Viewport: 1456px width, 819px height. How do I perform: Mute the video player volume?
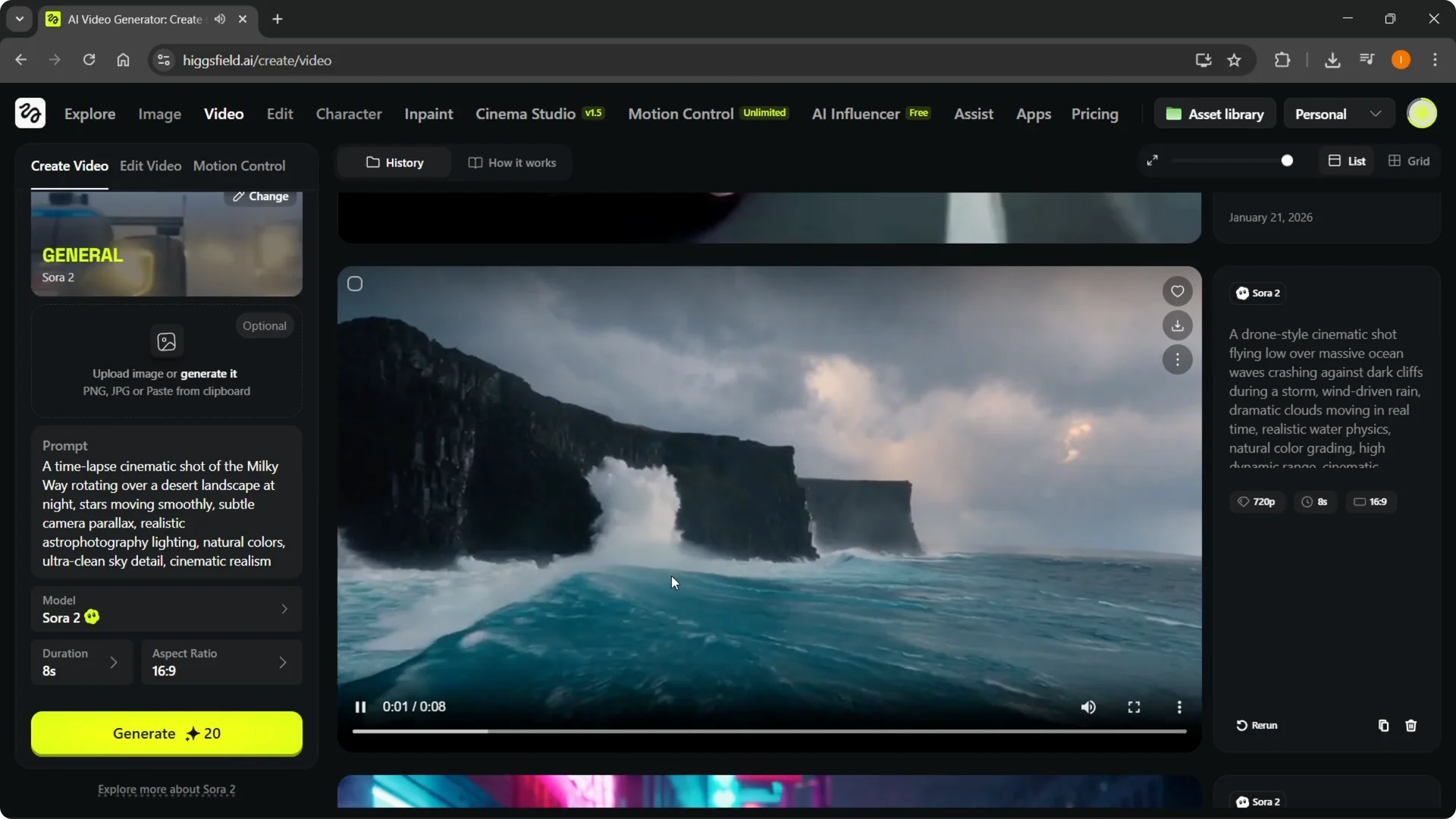coord(1088,707)
